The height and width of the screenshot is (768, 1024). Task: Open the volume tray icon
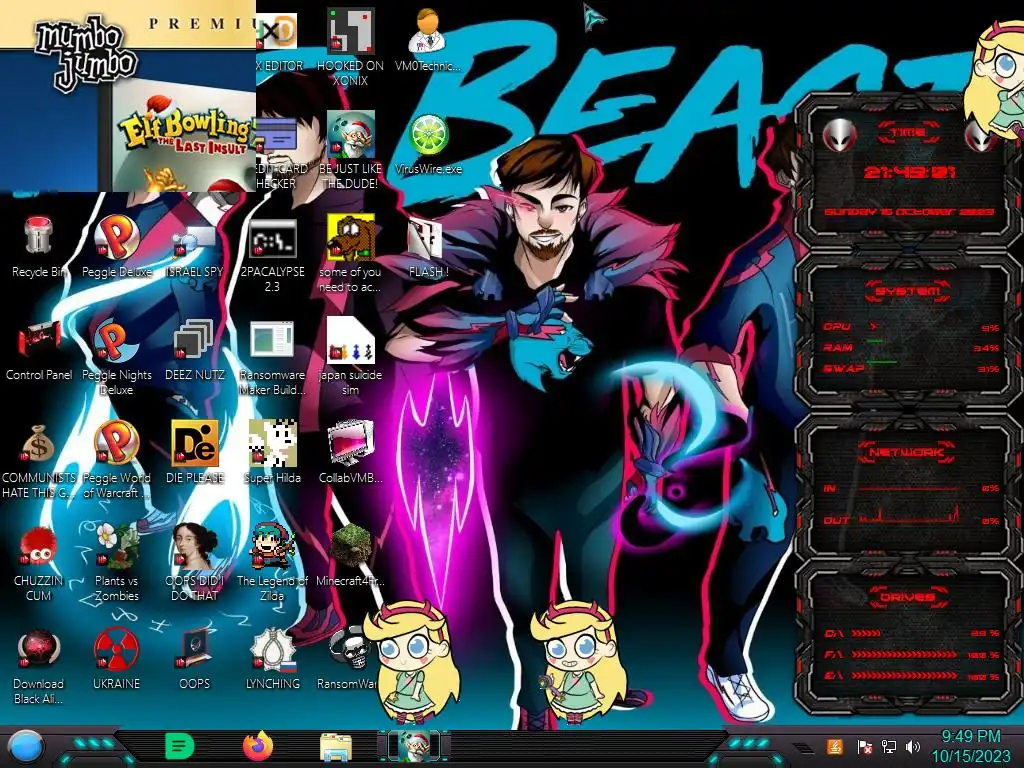pos(913,746)
